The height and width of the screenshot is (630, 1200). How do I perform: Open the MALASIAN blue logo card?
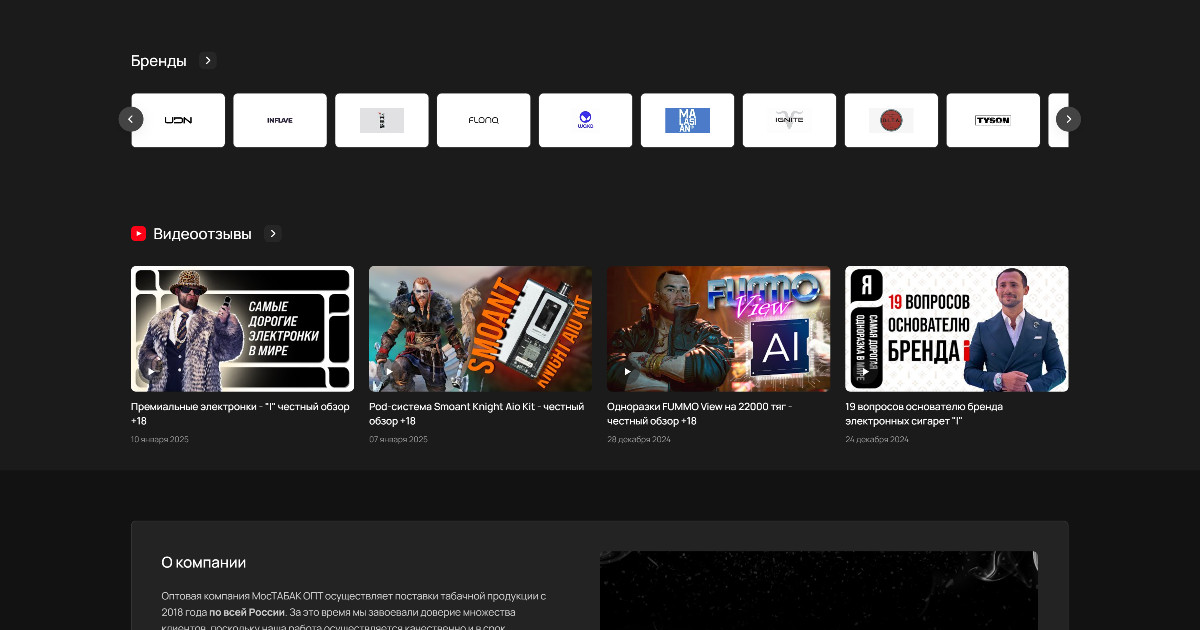click(688, 120)
